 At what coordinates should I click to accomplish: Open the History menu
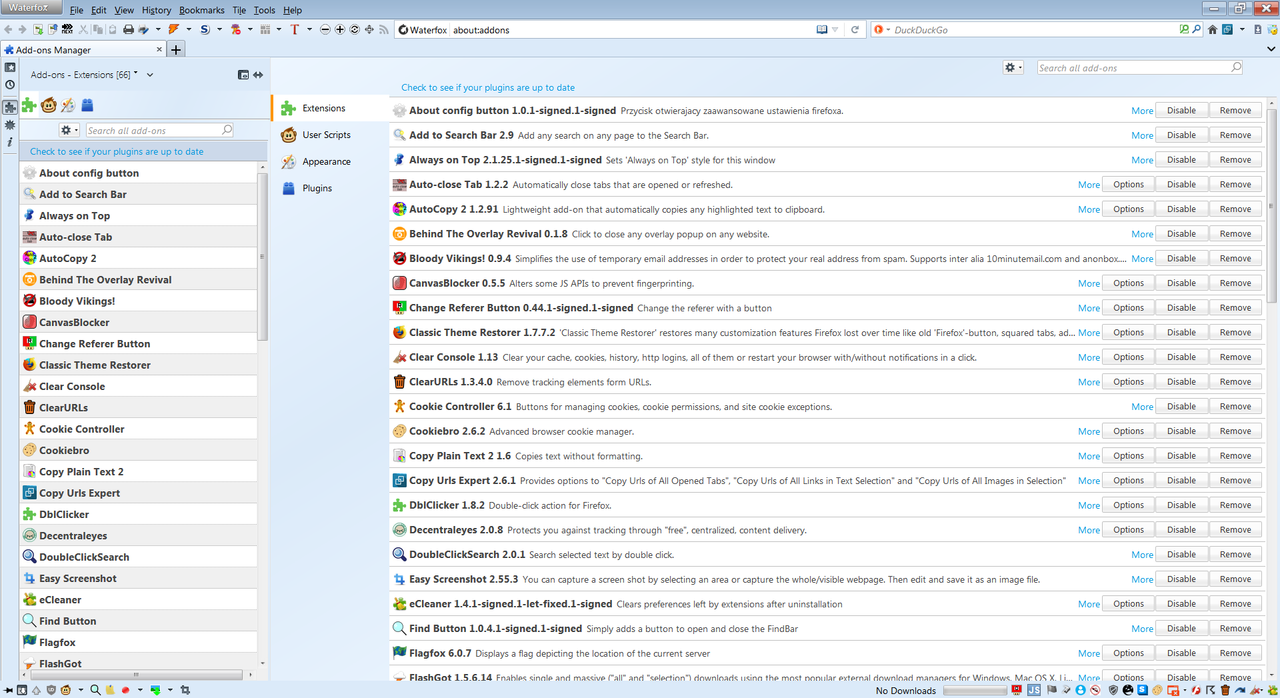pos(156,10)
